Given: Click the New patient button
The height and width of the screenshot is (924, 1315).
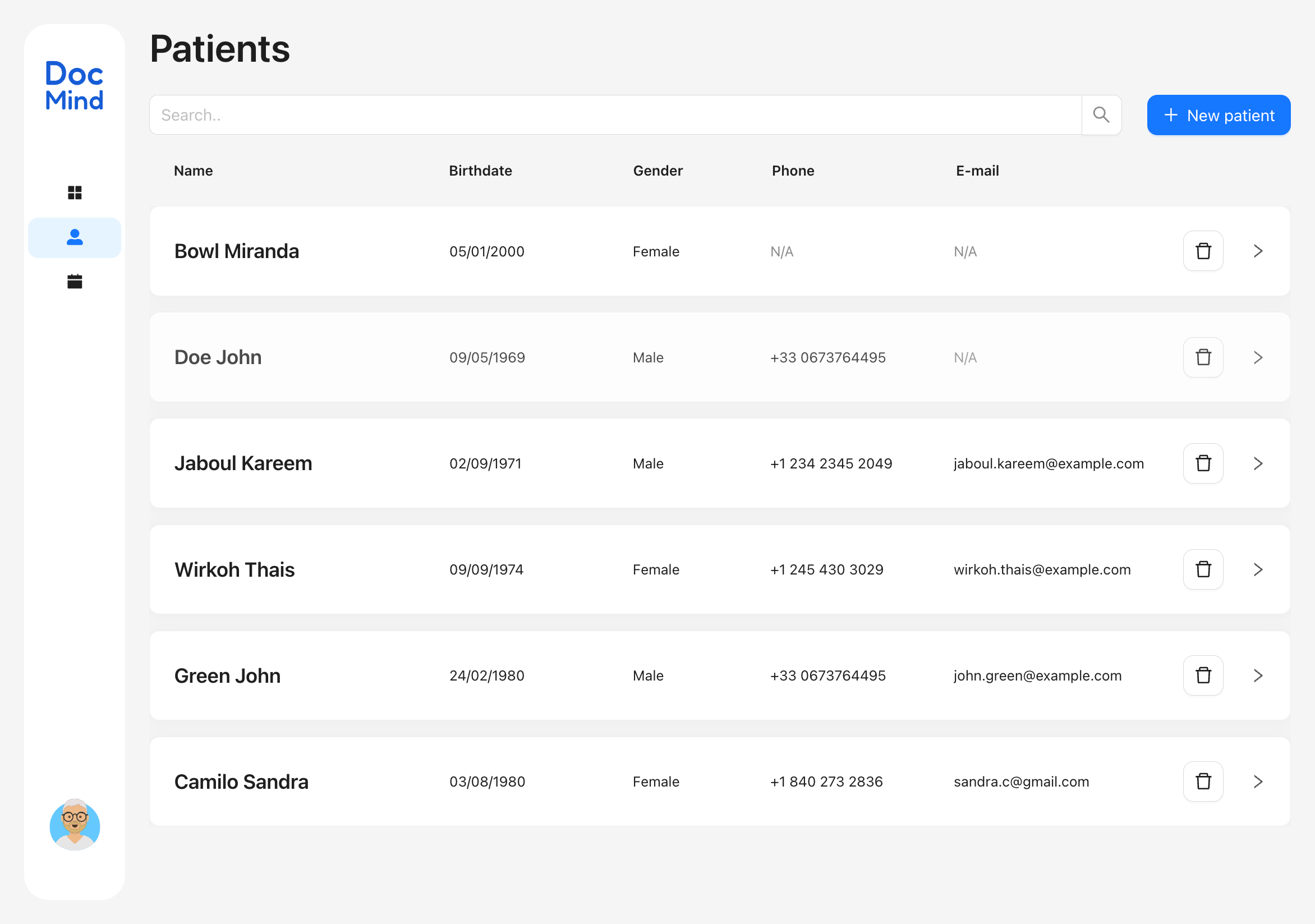Looking at the screenshot, I should pyautogui.click(x=1219, y=114).
